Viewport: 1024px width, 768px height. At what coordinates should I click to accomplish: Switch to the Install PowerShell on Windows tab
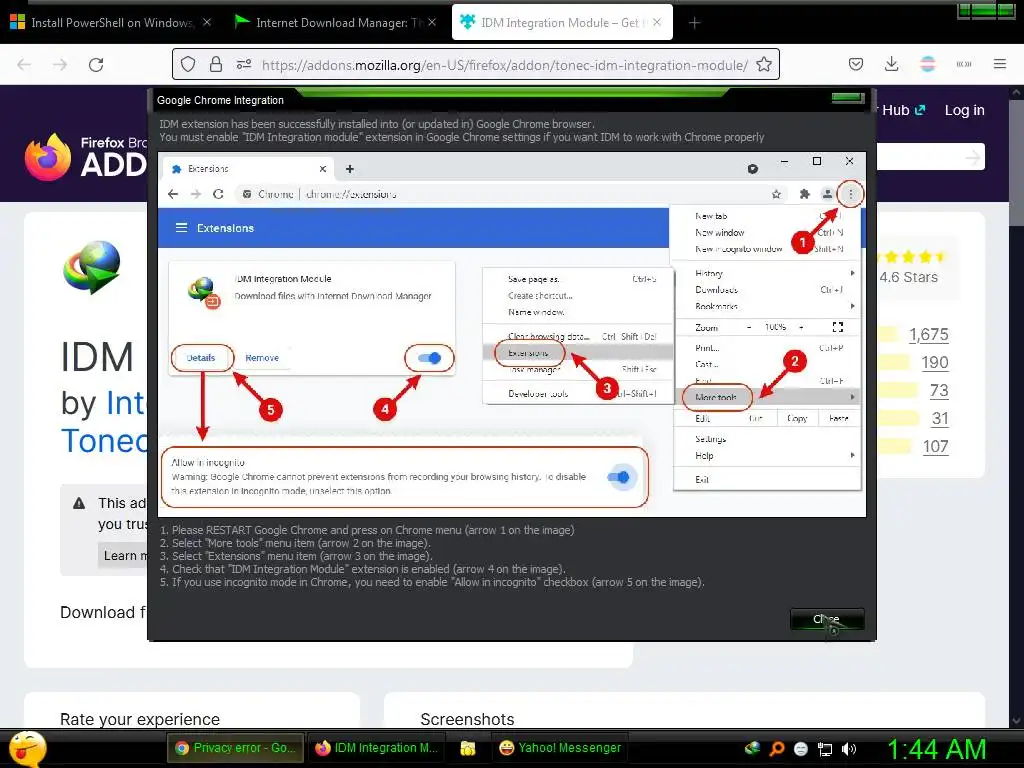pos(111,22)
